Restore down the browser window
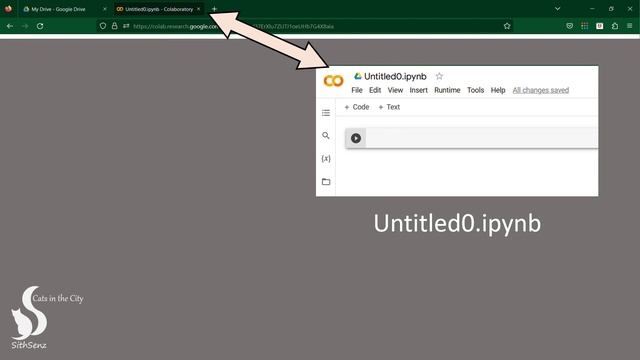The width and height of the screenshot is (640, 360). (x=611, y=9)
